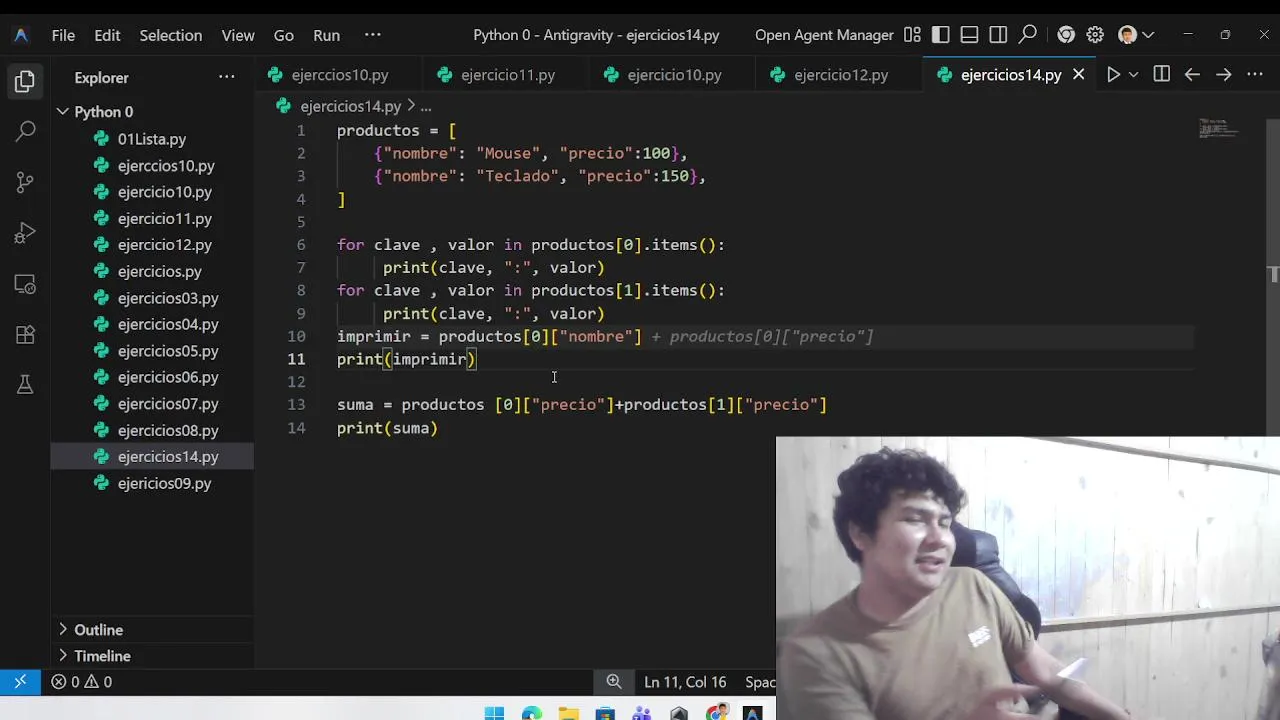Open the Selection menu
1280x720 pixels.
171,35
